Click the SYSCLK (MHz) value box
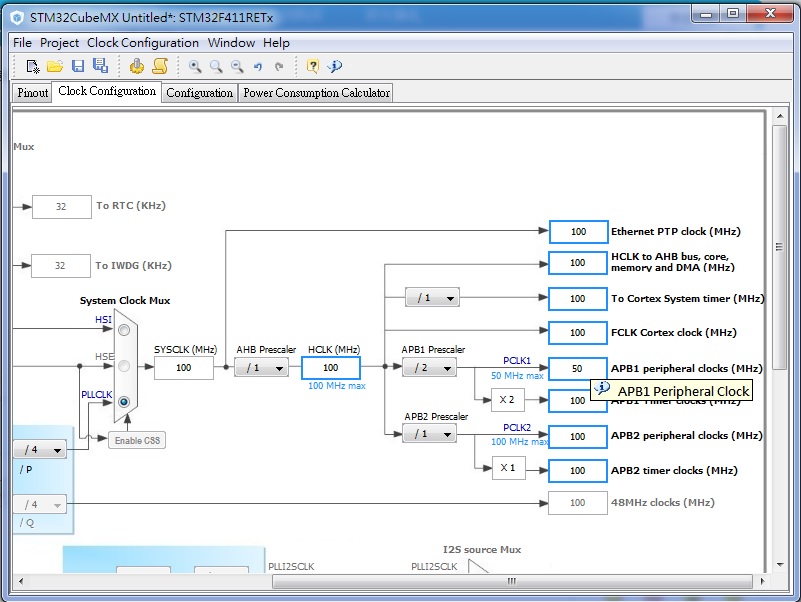Image resolution: width=801 pixels, height=602 pixels. (x=183, y=367)
